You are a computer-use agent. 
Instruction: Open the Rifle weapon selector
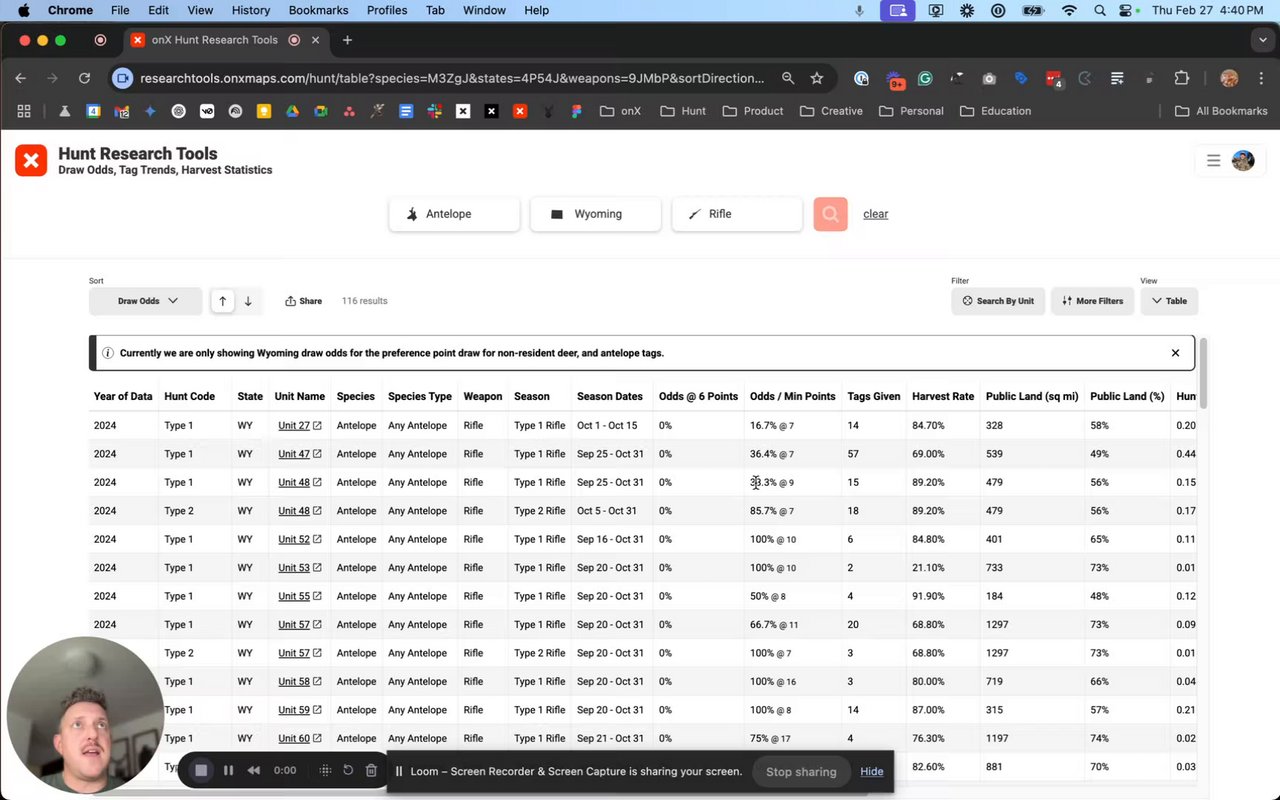pyautogui.click(x=736, y=214)
